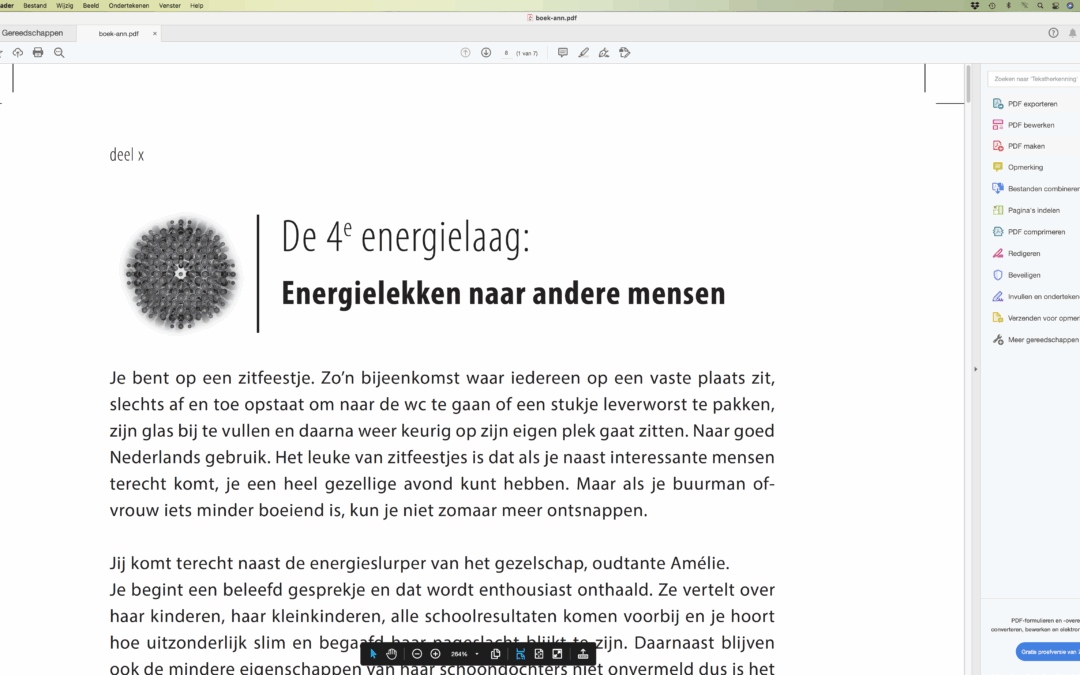Click the 'deel x' heading text

[x=127, y=154]
